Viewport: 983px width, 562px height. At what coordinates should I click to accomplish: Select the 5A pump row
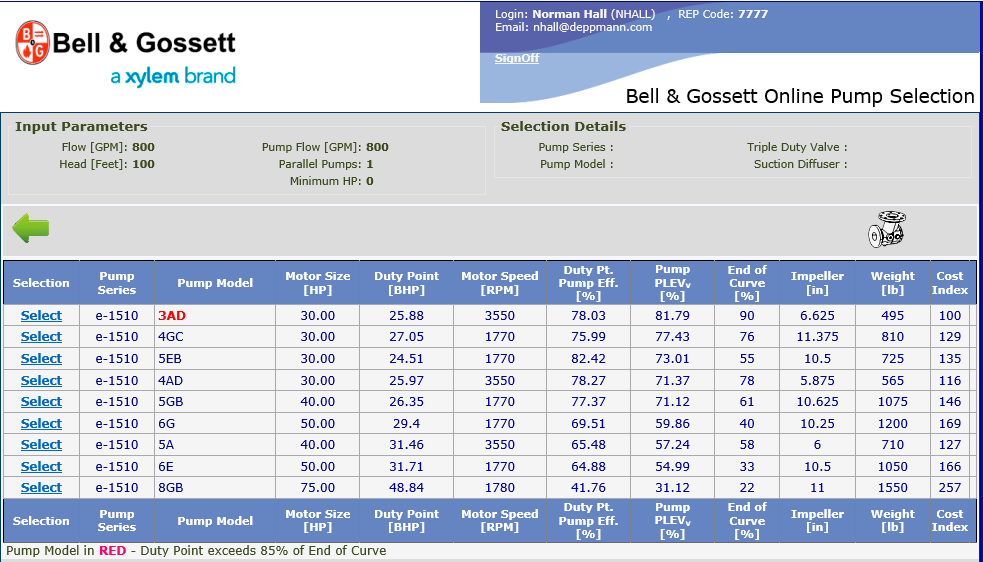[x=41, y=445]
